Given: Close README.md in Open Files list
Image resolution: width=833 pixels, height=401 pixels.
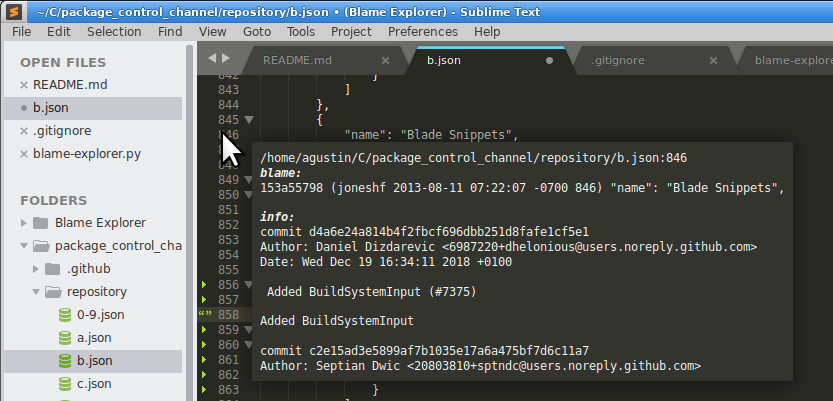Looking at the screenshot, I should pos(23,85).
